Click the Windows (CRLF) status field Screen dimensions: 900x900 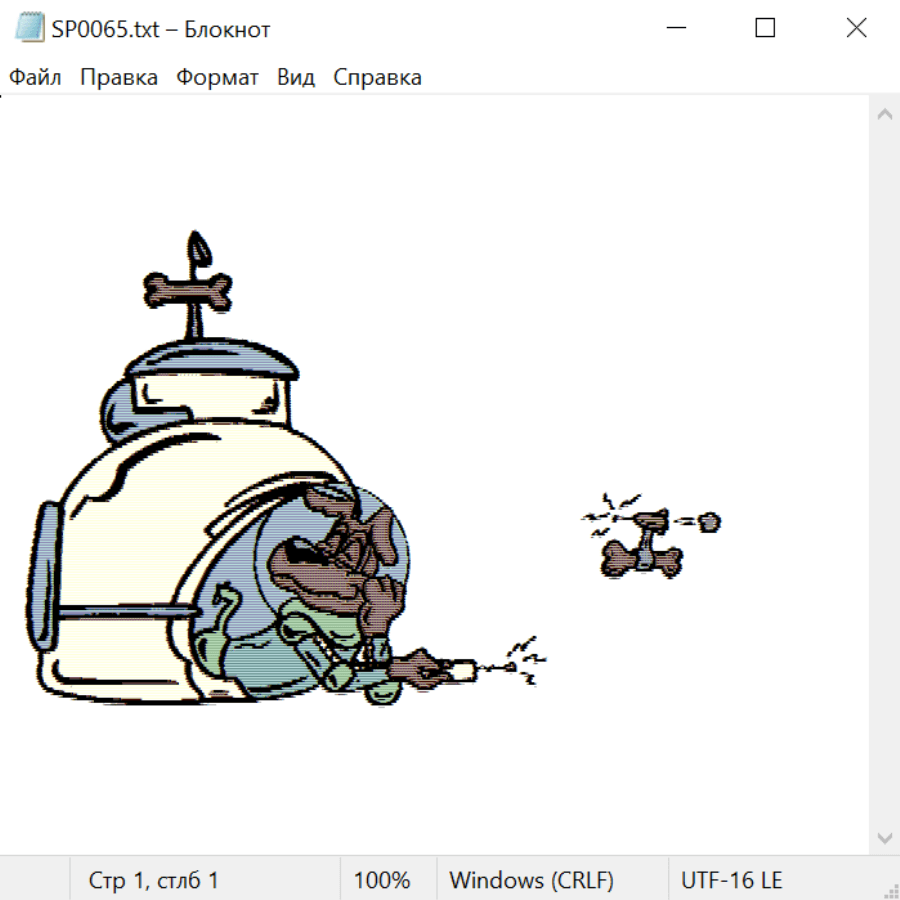(x=531, y=881)
